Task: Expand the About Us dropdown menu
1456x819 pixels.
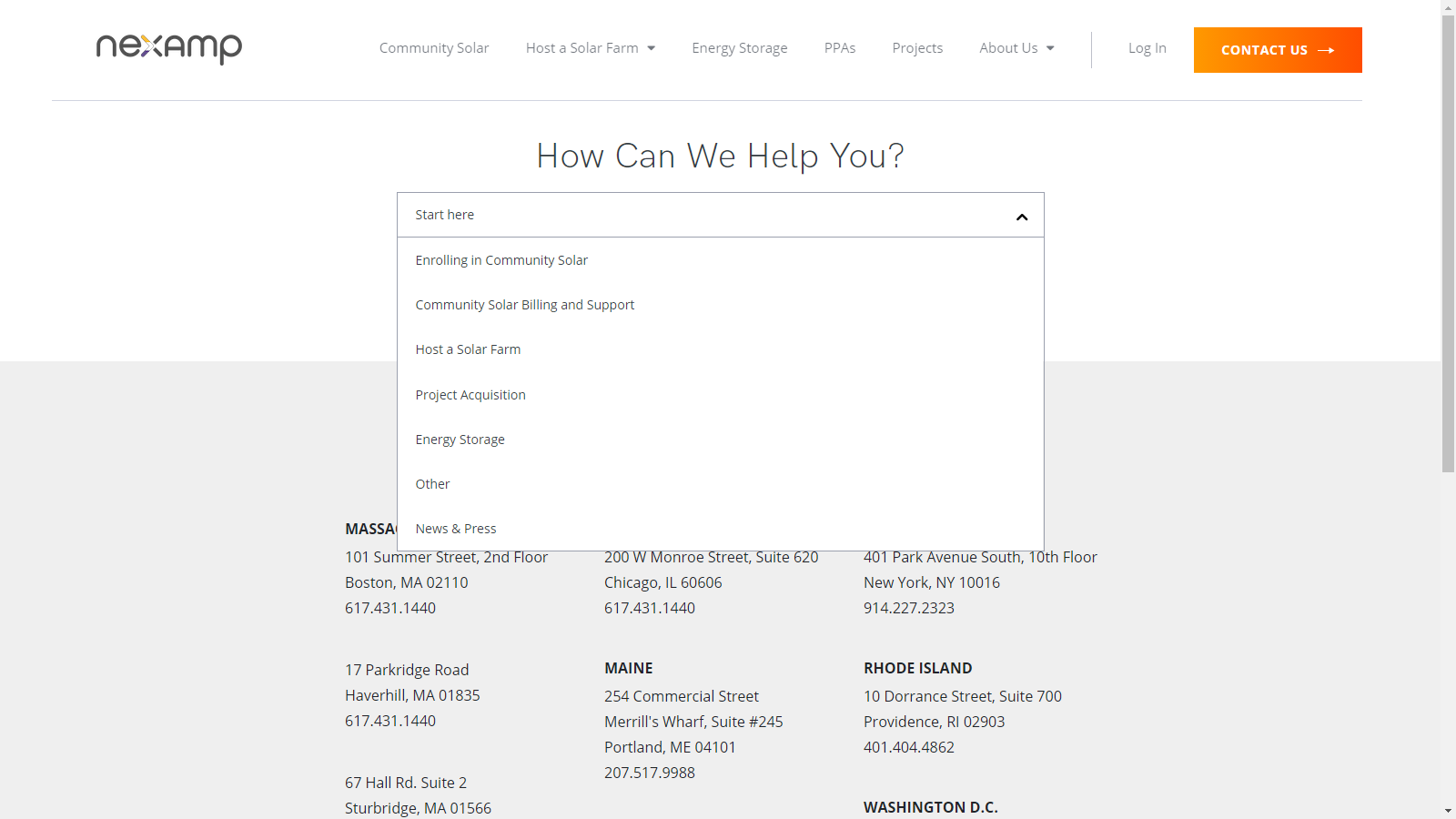Action: click(1017, 48)
